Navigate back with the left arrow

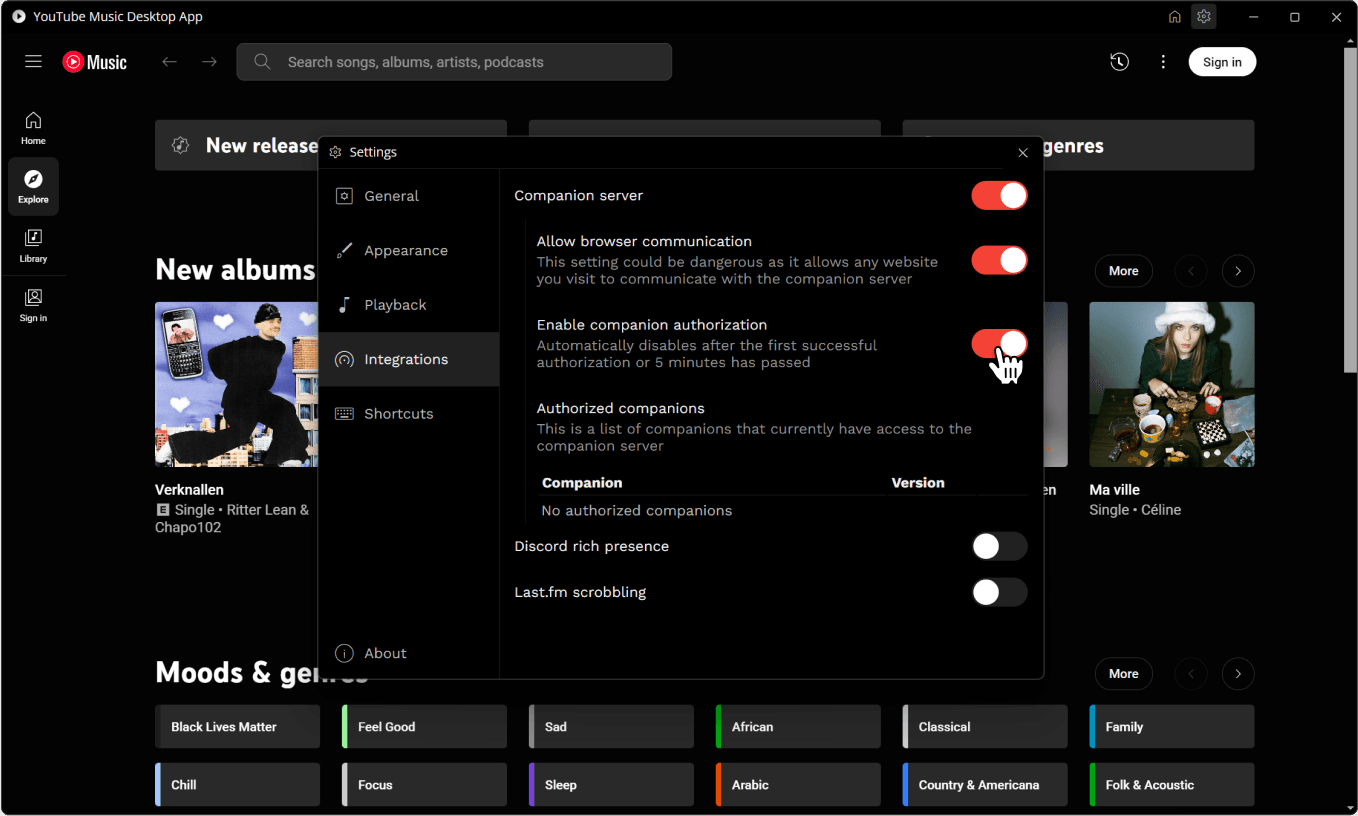(x=169, y=62)
